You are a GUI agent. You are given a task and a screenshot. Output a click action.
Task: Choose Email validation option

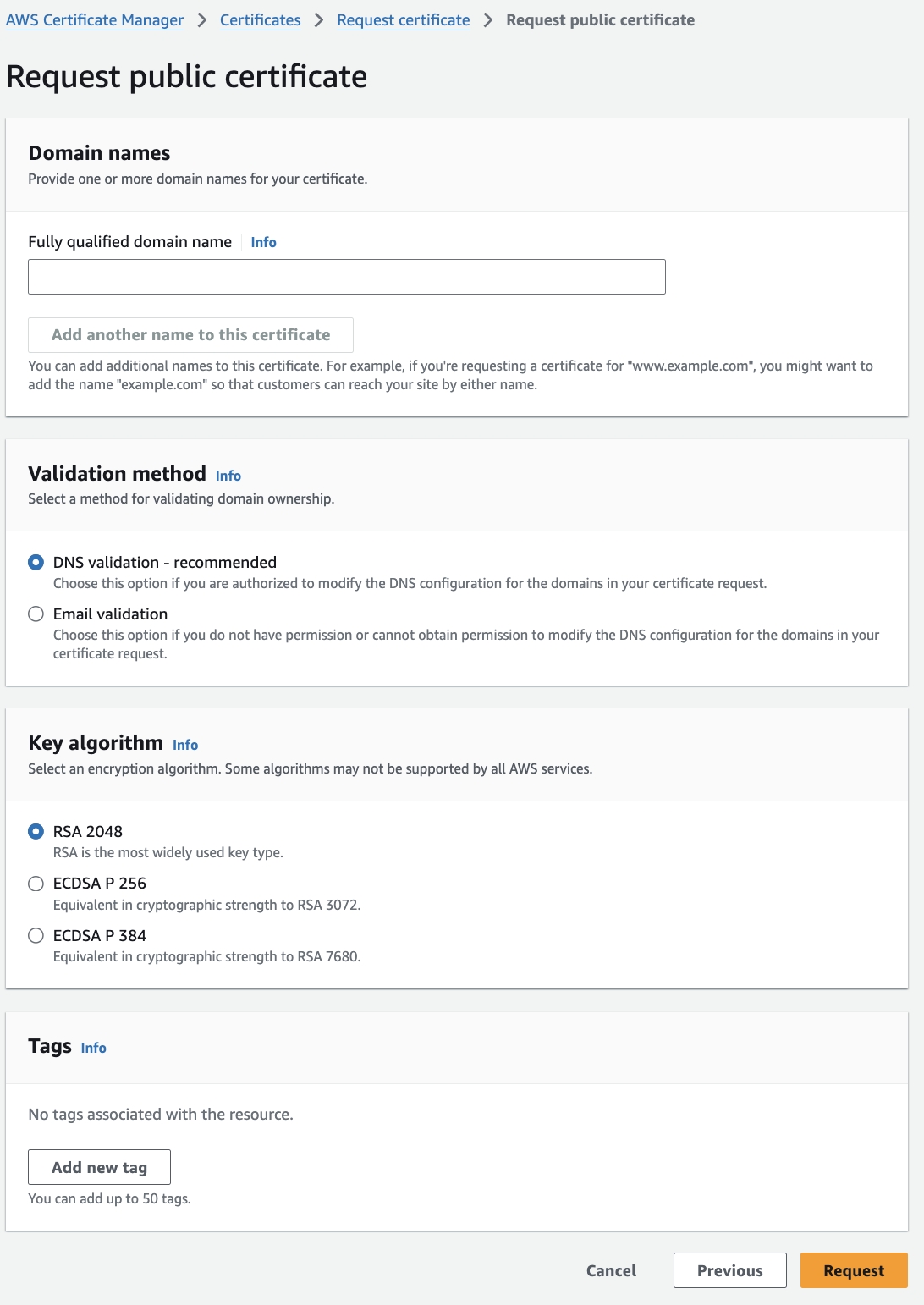pos(36,614)
